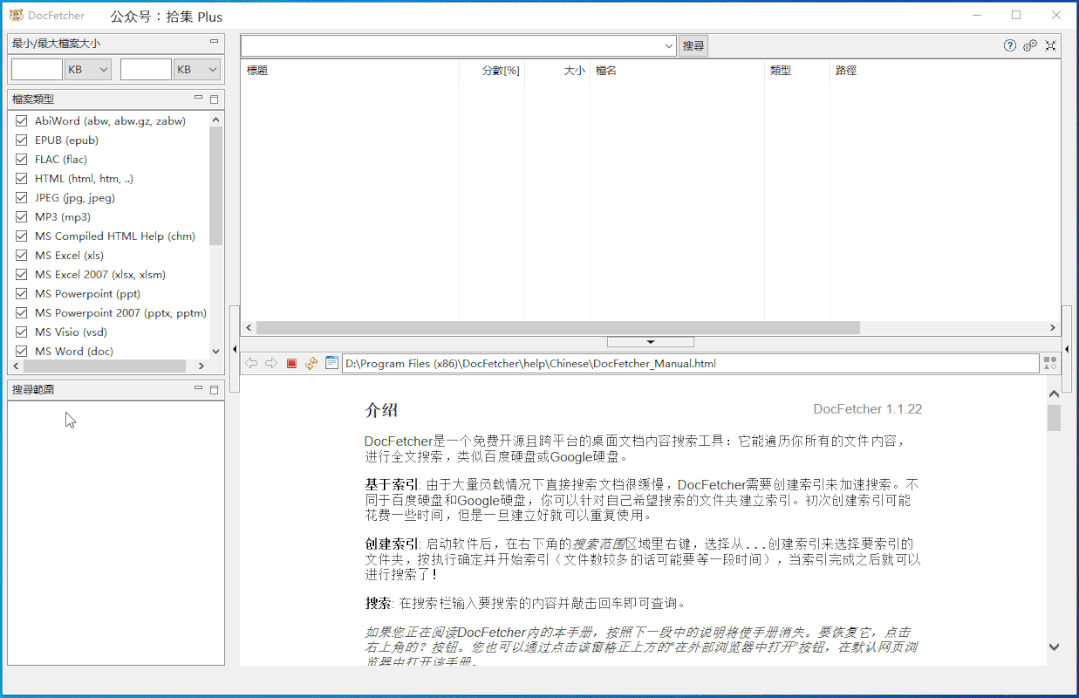The height and width of the screenshot is (698, 1079).
Task: Click results table scroll left arrow
Action: [248, 328]
